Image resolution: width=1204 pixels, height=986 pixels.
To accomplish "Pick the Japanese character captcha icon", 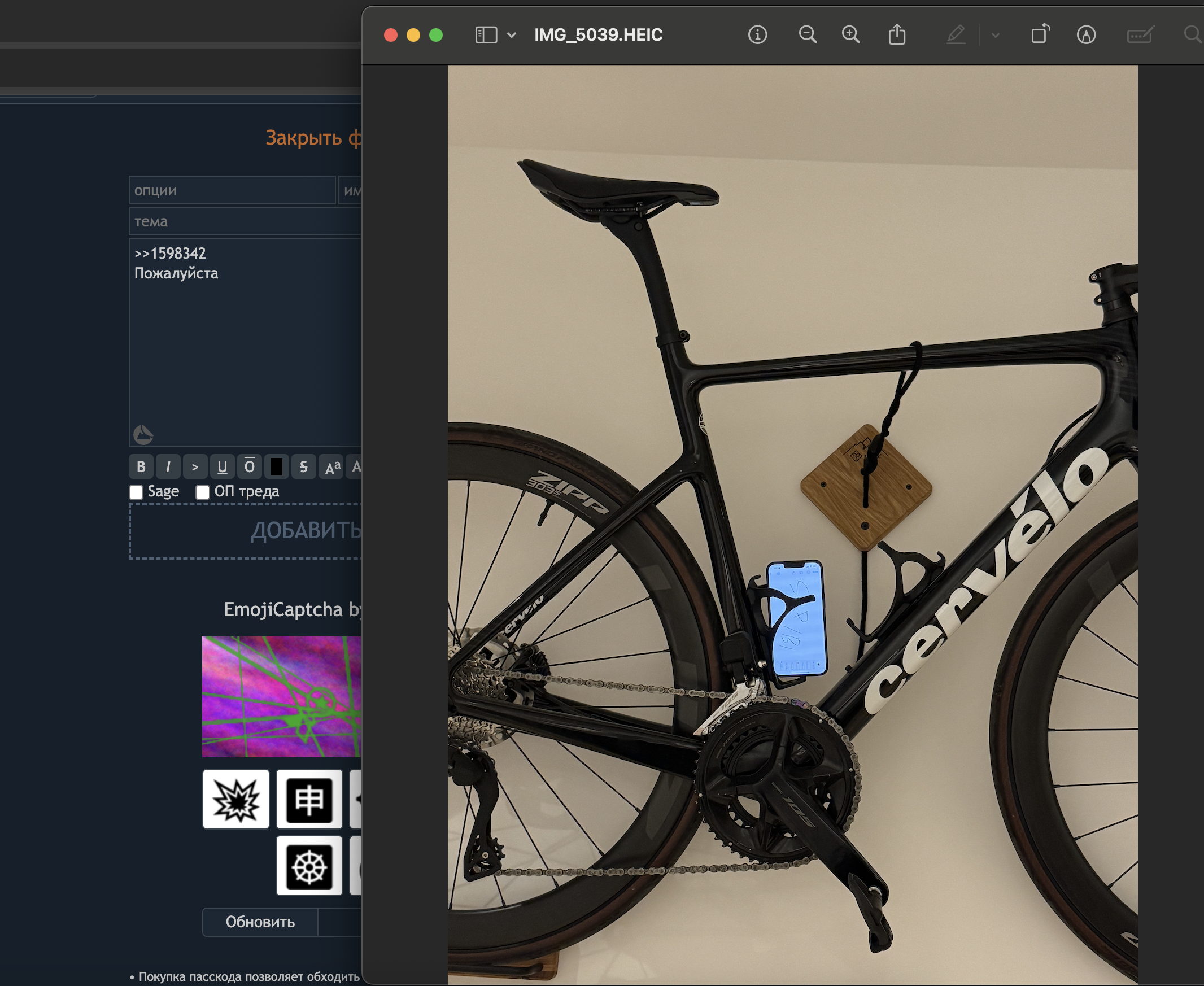I will pyautogui.click(x=309, y=799).
